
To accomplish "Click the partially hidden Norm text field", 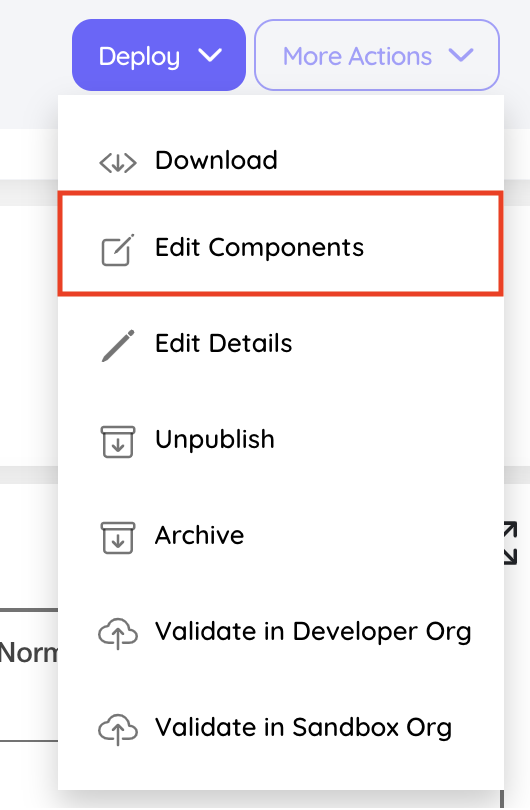I will click(29, 675).
